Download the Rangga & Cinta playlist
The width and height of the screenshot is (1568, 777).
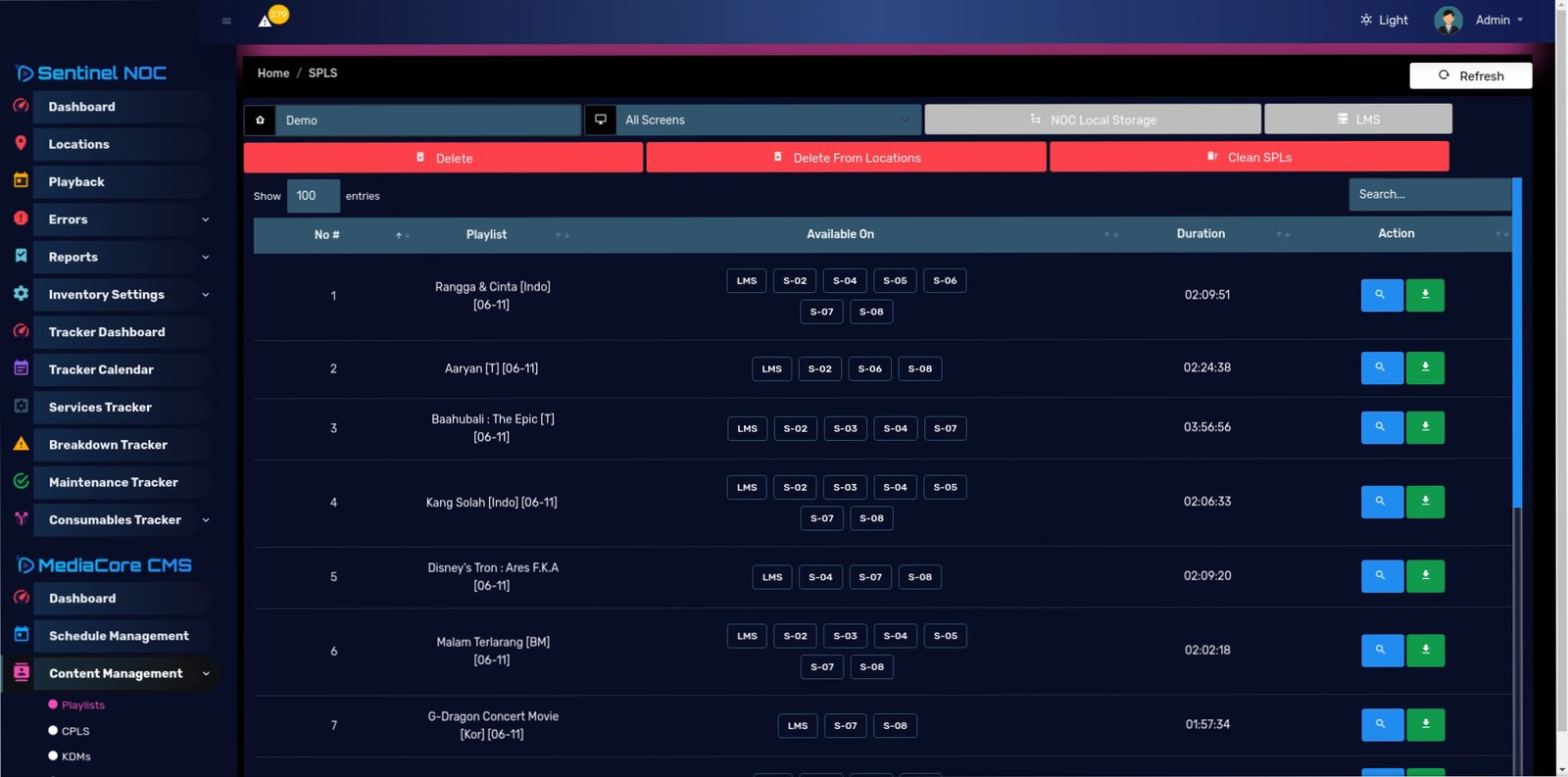click(1424, 295)
